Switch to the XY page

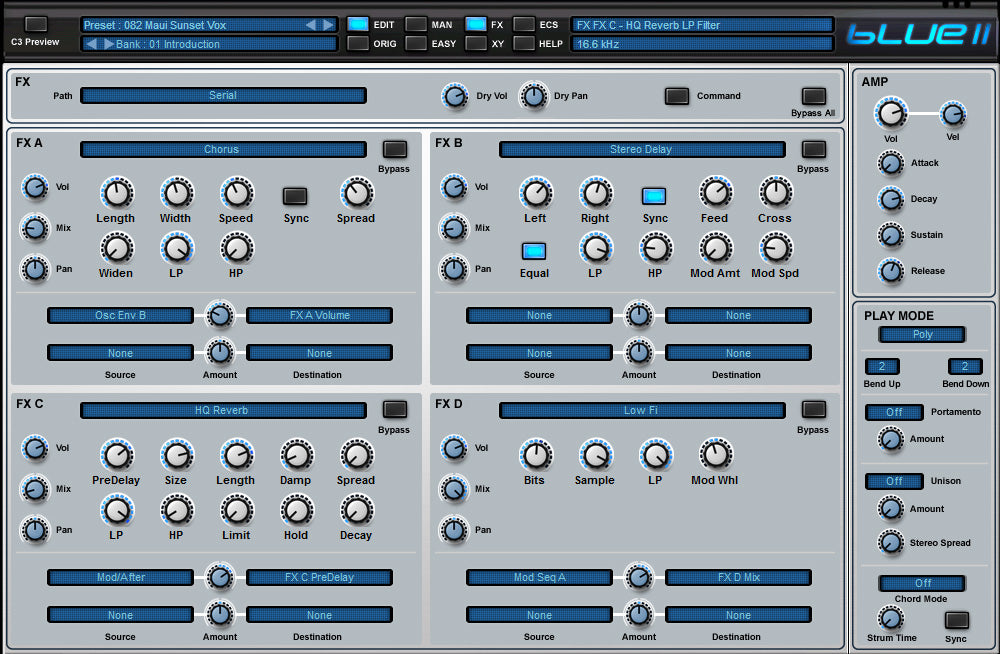click(476, 43)
